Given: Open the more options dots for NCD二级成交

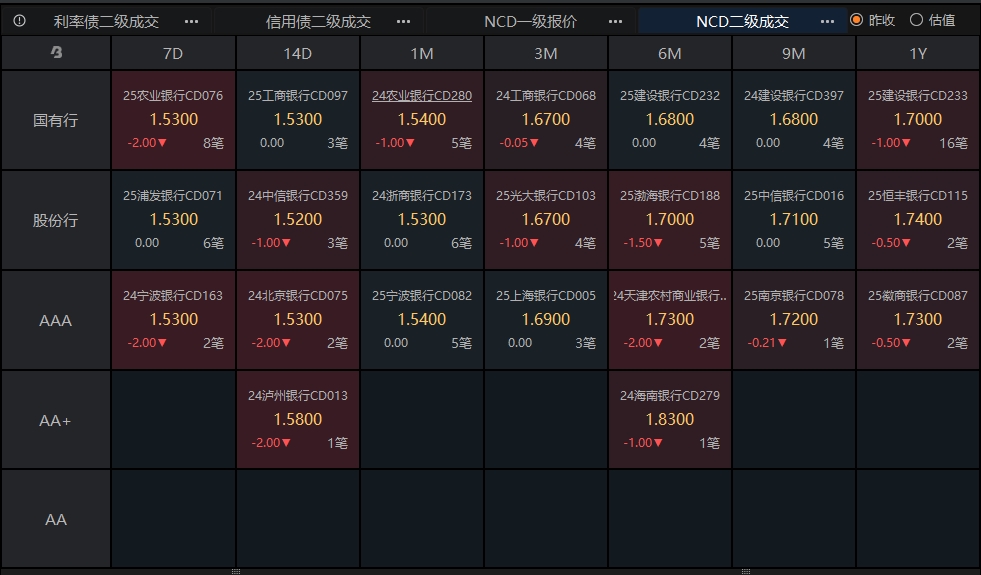Looking at the screenshot, I should (x=827, y=21).
